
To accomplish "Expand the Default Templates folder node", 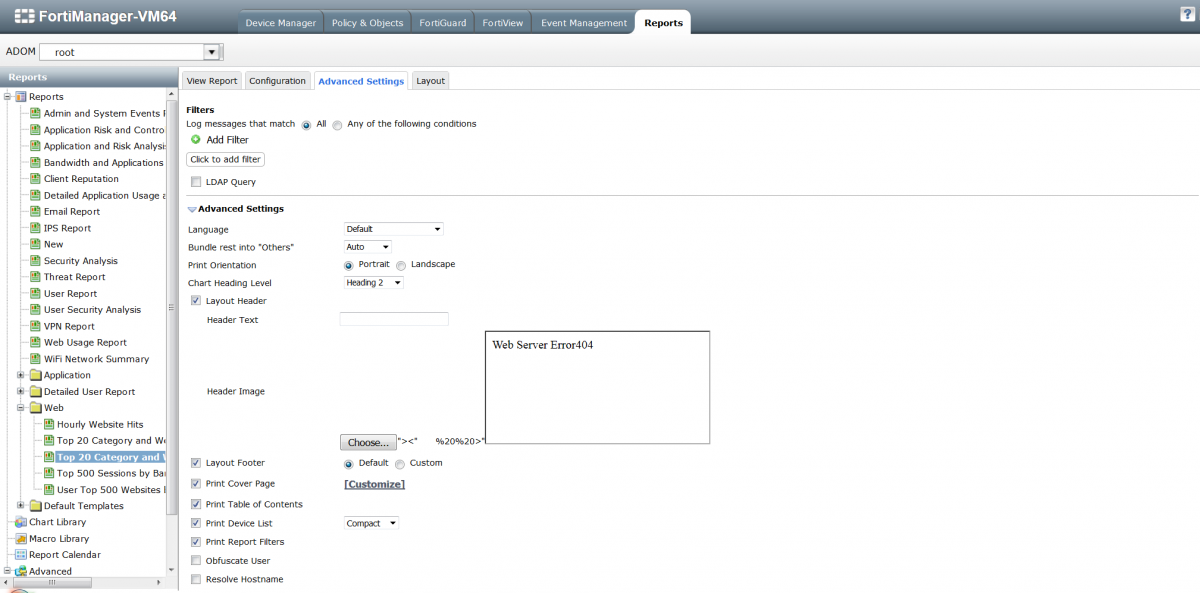I will [21, 506].
